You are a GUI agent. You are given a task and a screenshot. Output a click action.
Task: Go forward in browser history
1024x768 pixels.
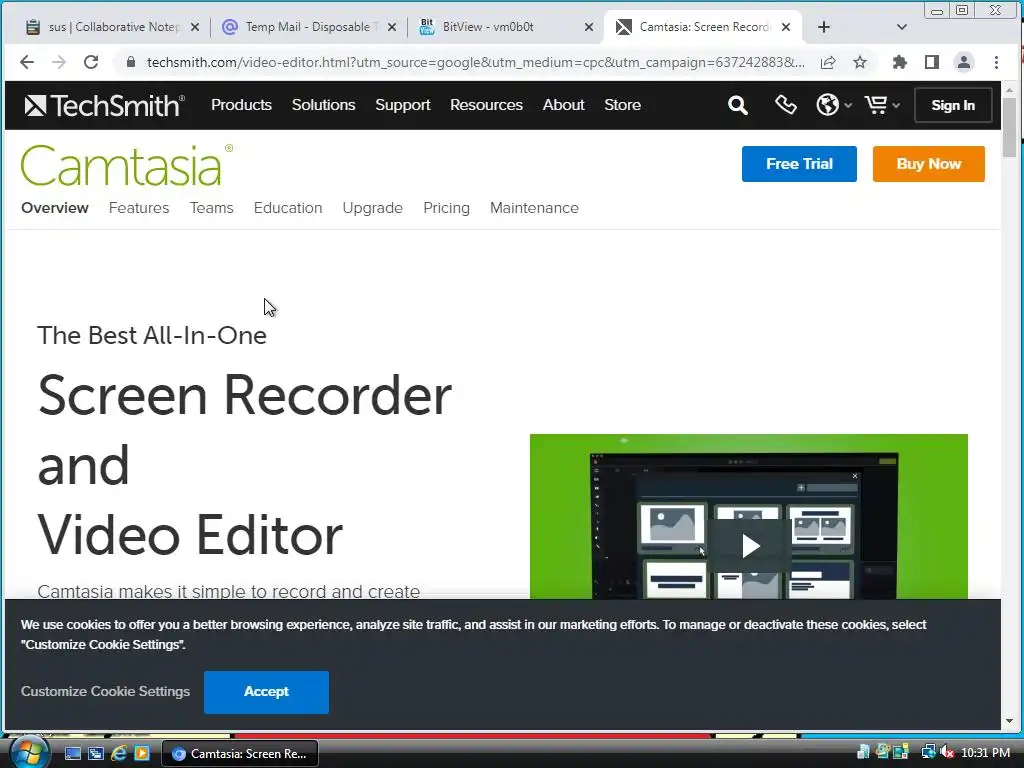tap(59, 62)
